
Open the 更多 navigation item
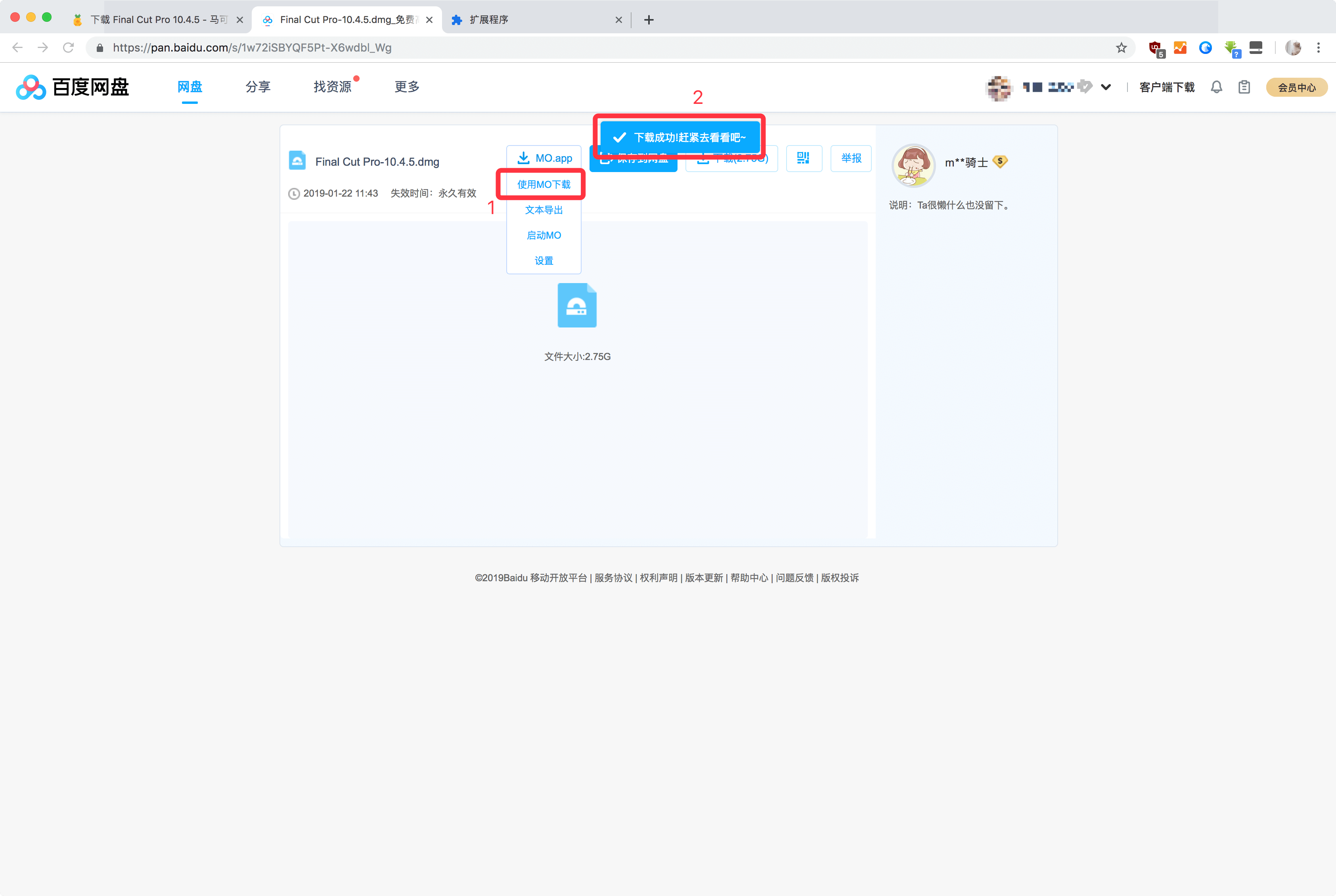tap(407, 87)
